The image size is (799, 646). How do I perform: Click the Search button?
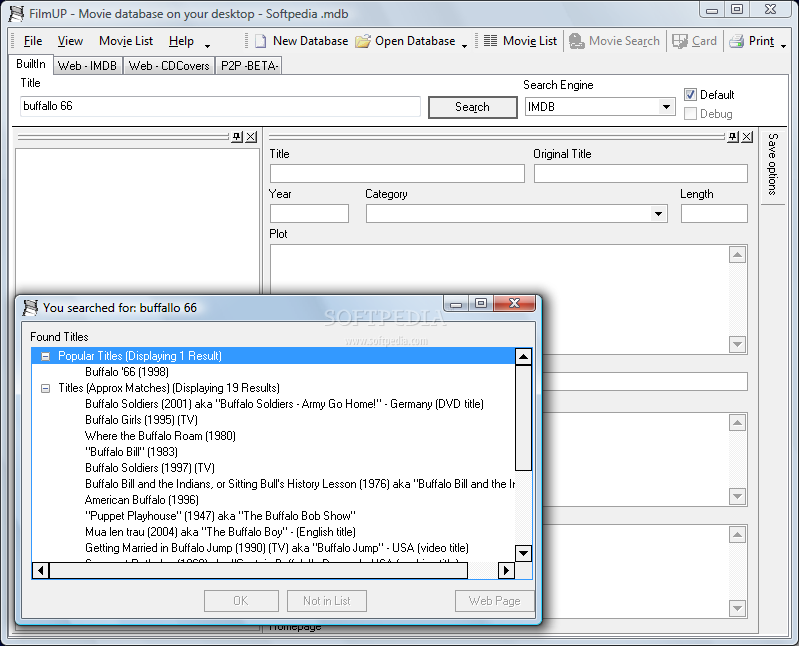472,107
